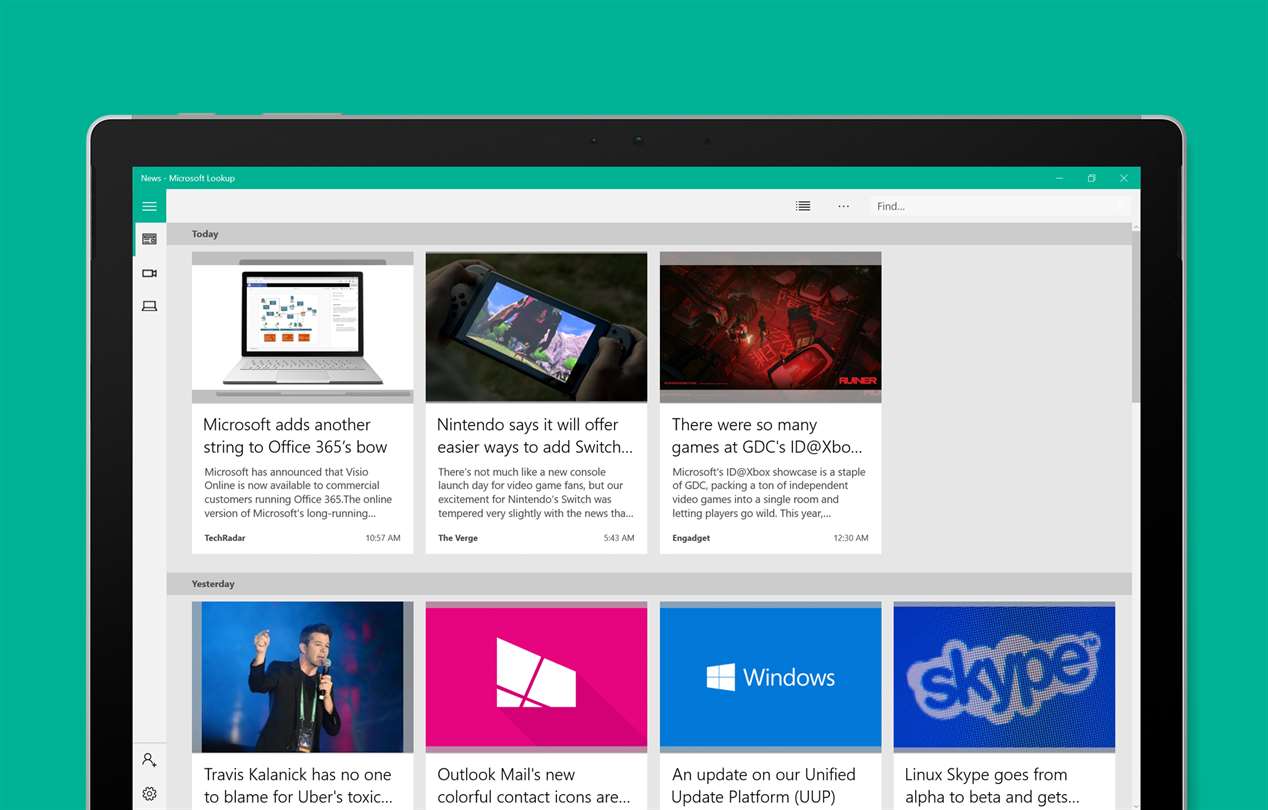Click the Engadget source label
This screenshot has height=810, width=1268.
pos(691,538)
